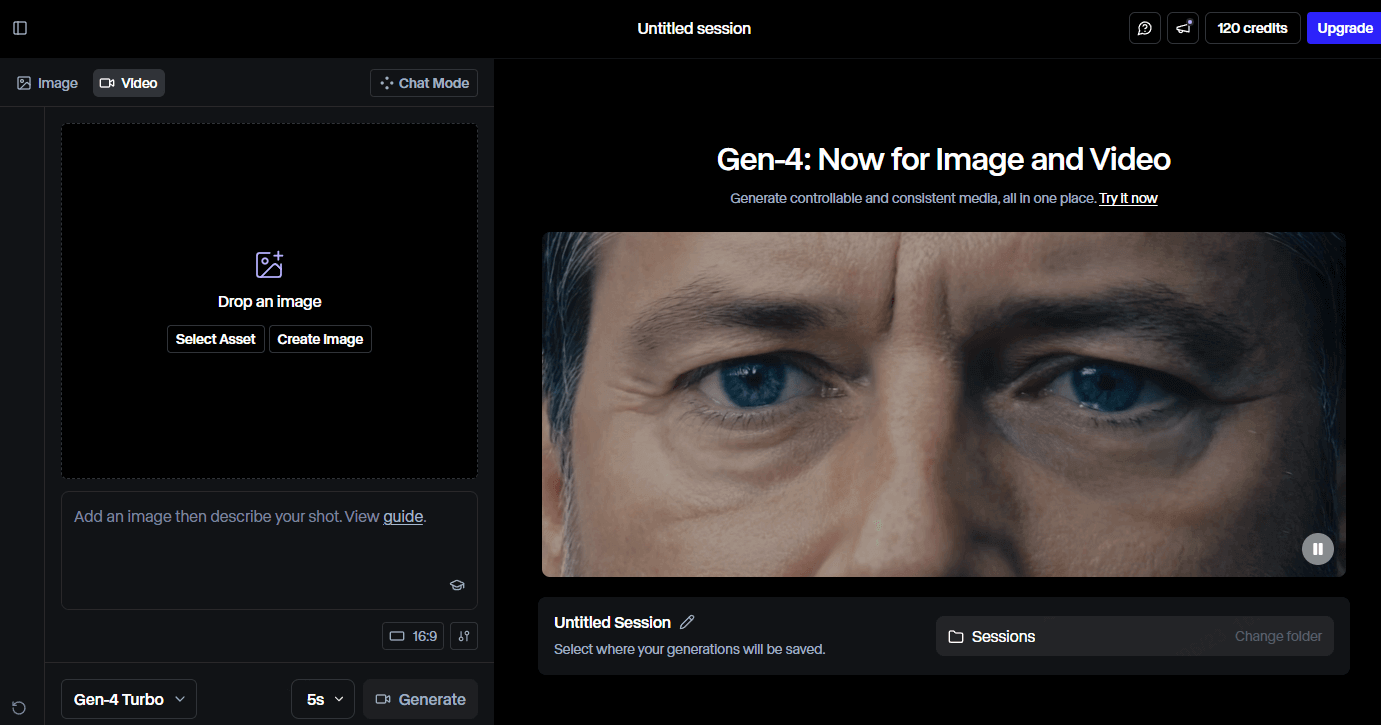This screenshot has width=1381, height=725.
Task: Open the Try it now link
Action: [1128, 198]
